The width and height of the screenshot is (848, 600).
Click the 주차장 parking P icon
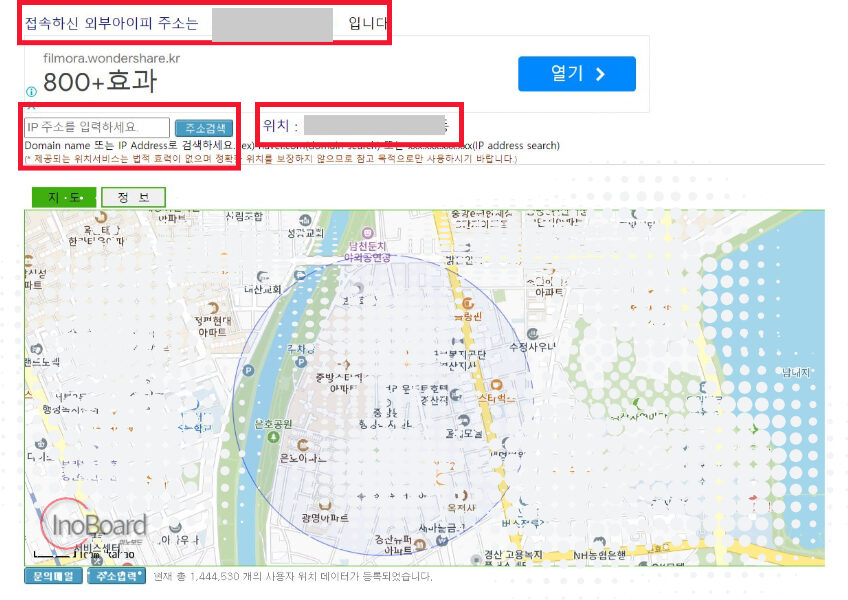pos(301,362)
